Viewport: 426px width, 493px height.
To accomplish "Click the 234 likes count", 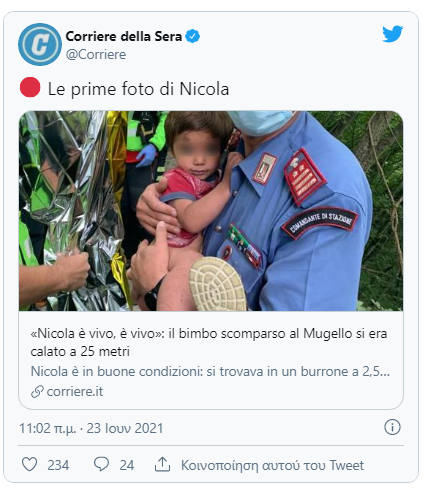I will click(x=58, y=465).
